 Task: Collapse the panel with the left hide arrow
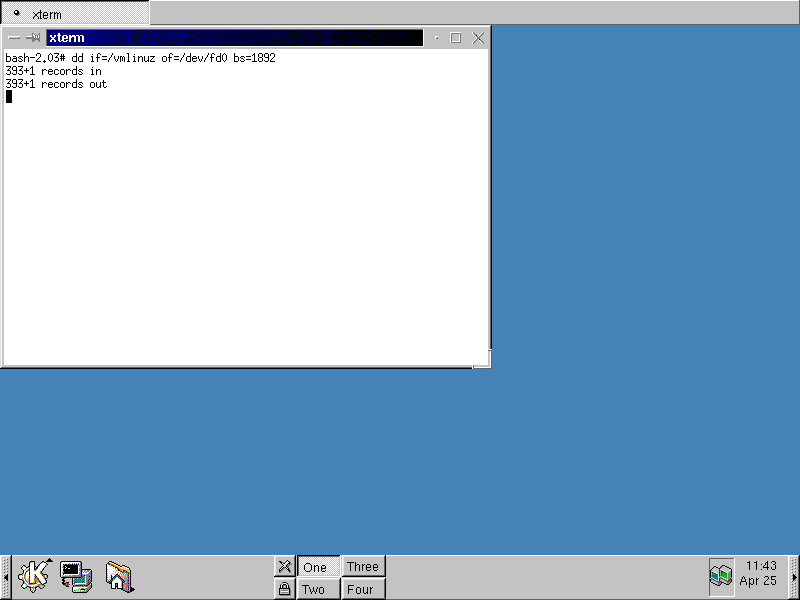click(4, 575)
